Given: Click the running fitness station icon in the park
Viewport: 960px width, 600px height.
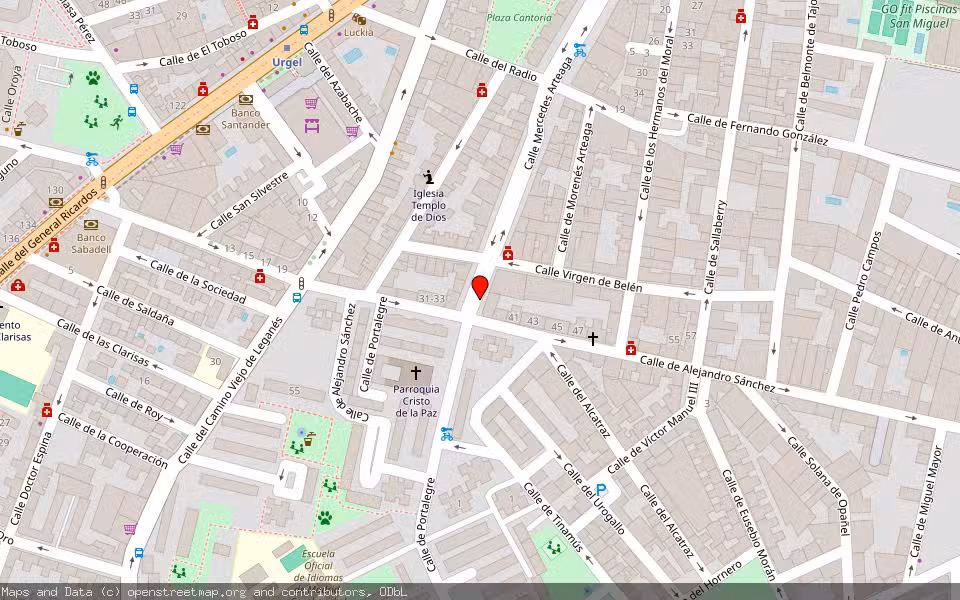Looking at the screenshot, I should [x=116, y=122].
